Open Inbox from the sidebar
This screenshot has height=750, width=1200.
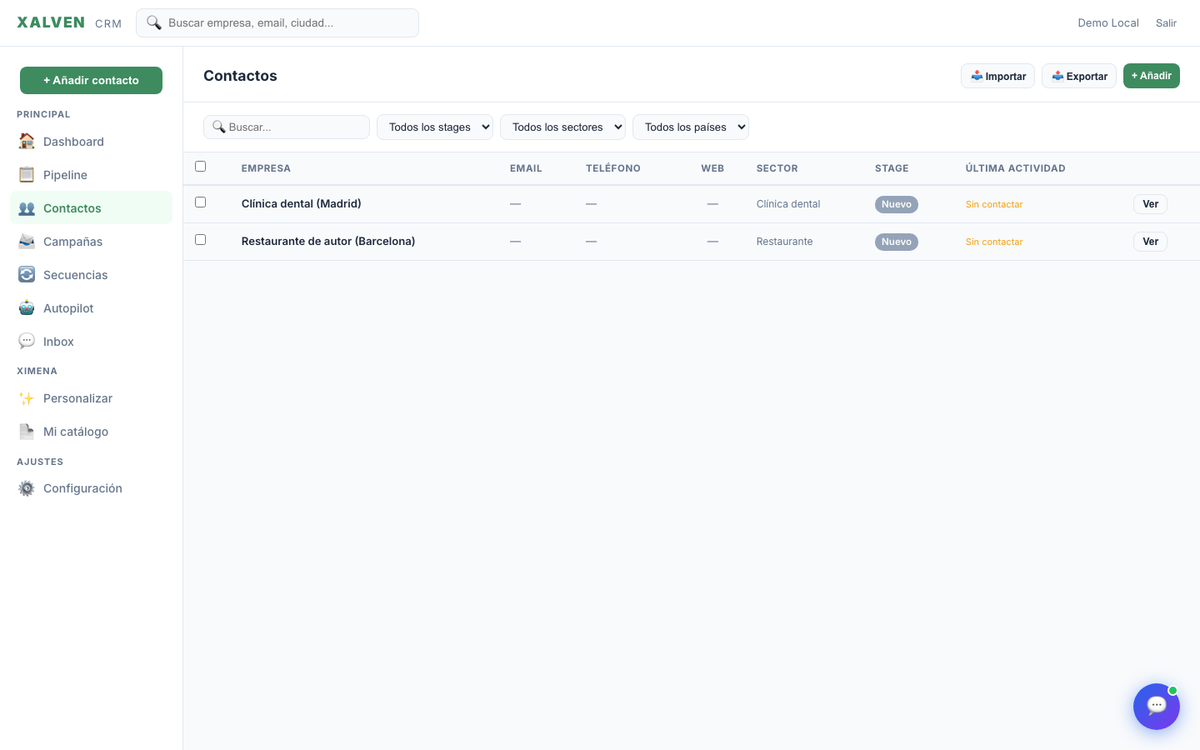91,342
